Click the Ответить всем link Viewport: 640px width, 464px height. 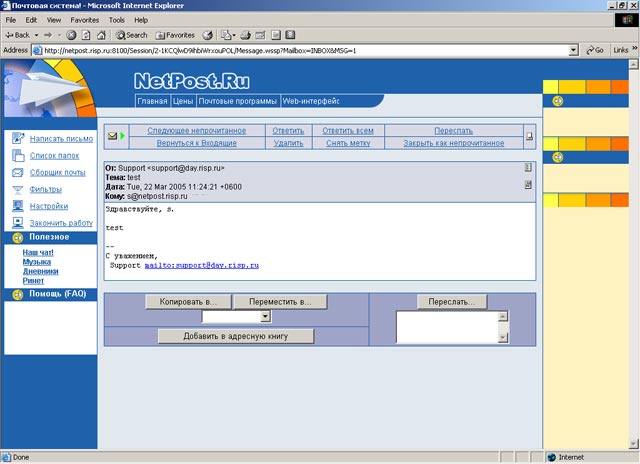pos(348,131)
